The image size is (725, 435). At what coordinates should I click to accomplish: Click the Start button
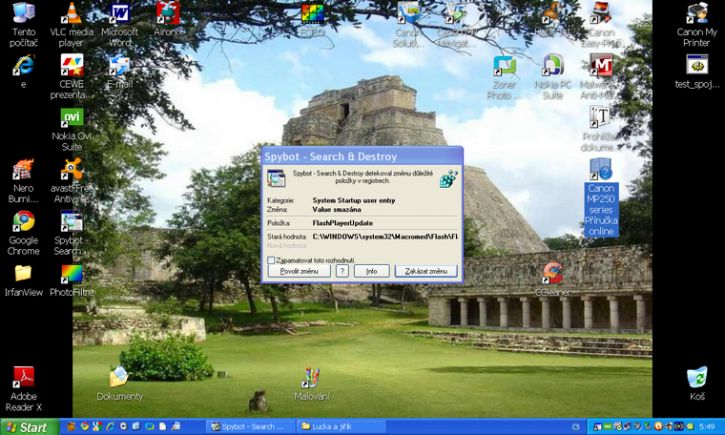coord(29,427)
